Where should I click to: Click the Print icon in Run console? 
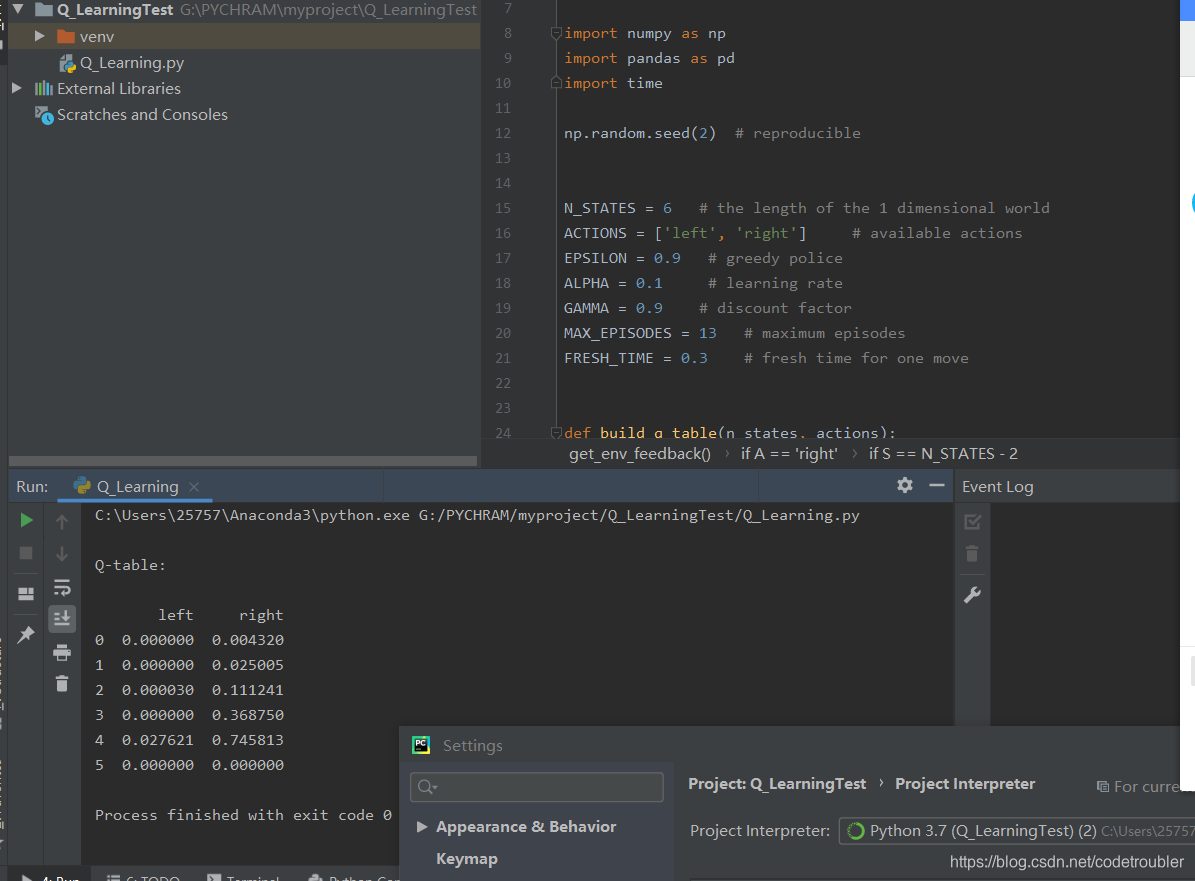(x=62, y=652)
